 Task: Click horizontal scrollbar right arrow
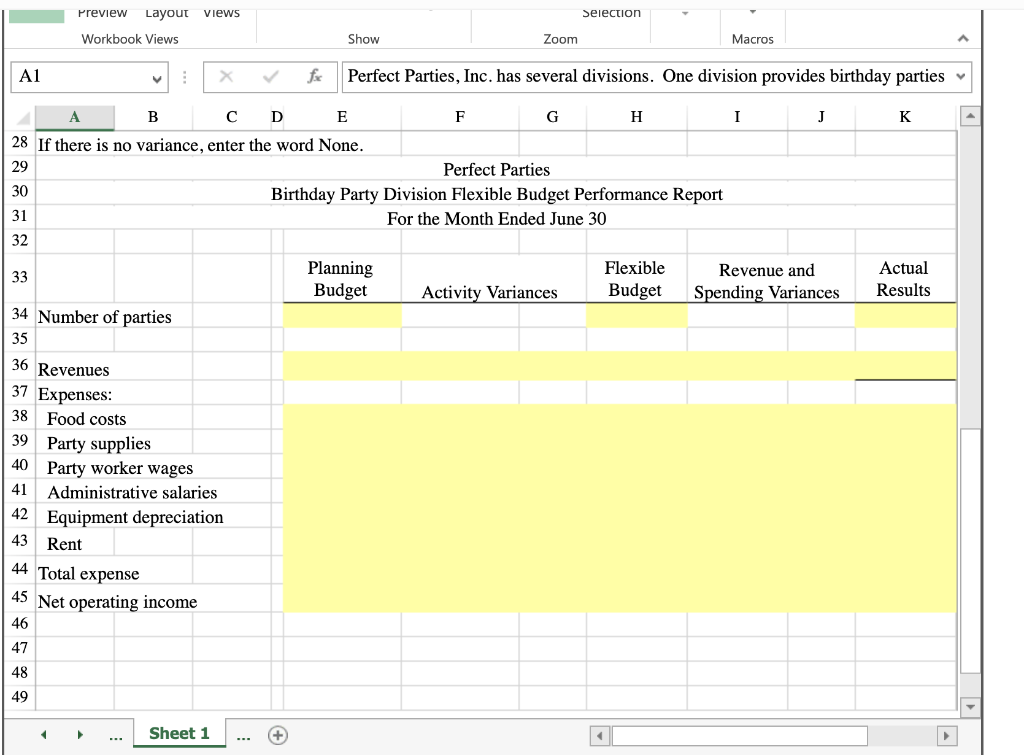pos(946,736)
